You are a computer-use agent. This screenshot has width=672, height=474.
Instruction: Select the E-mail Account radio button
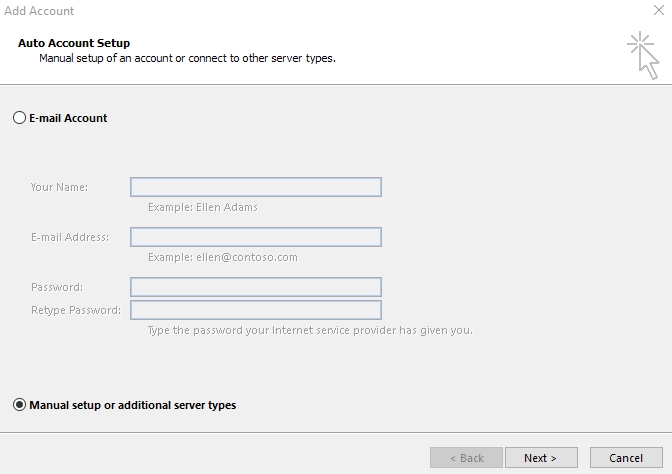19,117
